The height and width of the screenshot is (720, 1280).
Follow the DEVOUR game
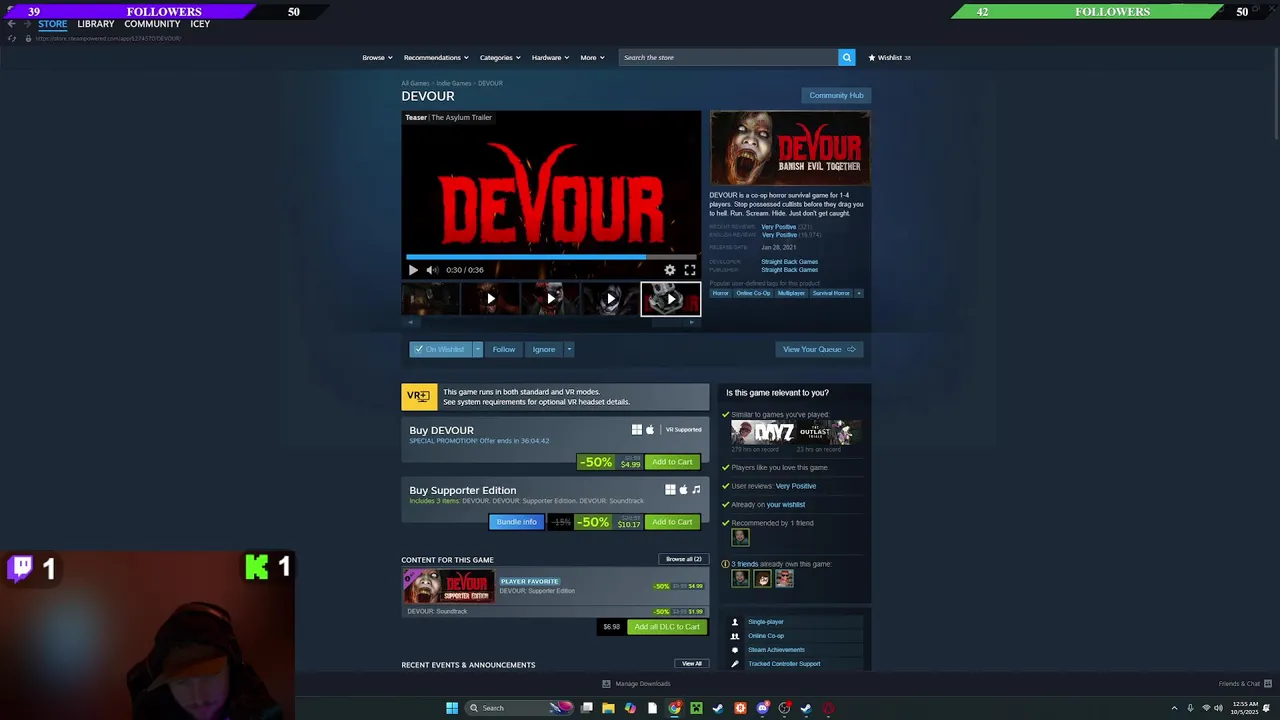click(x=503, y=349)
